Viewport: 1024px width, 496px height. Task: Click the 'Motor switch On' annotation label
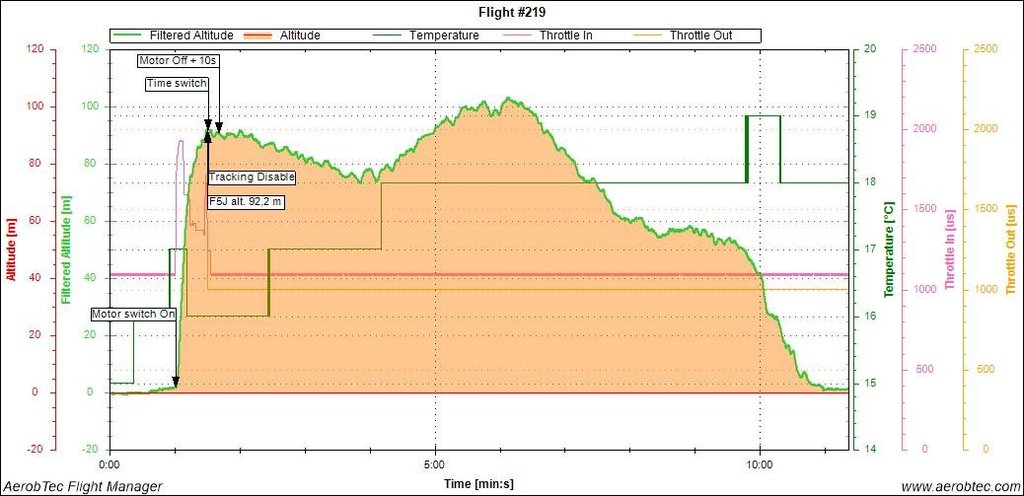click(134, 313)
